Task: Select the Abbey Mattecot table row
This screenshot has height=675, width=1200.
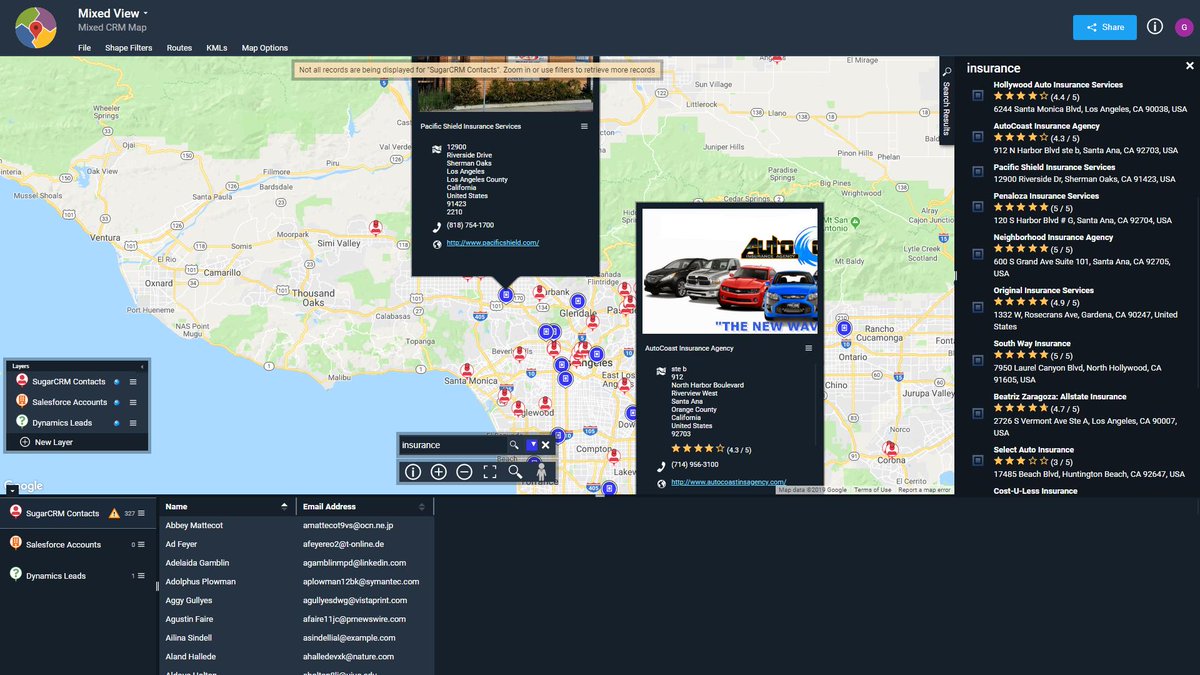Action: 297,525
